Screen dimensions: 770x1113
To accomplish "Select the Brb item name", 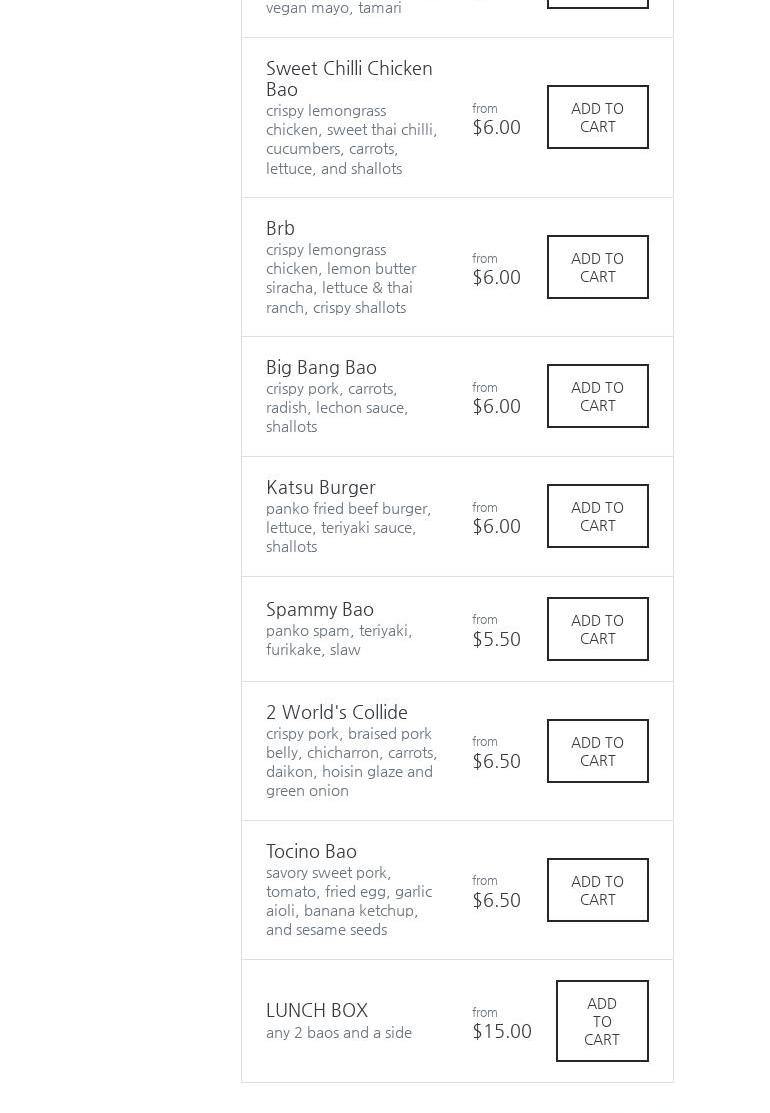I will [280, 228].
